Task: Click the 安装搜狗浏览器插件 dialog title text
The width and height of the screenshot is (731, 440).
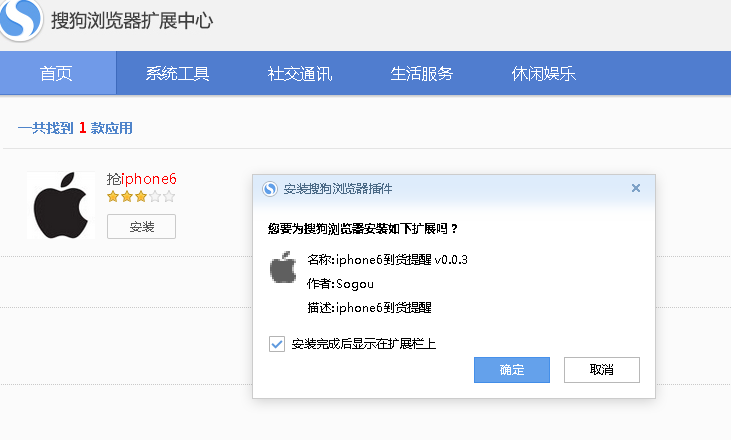Action: click(338, 189)
